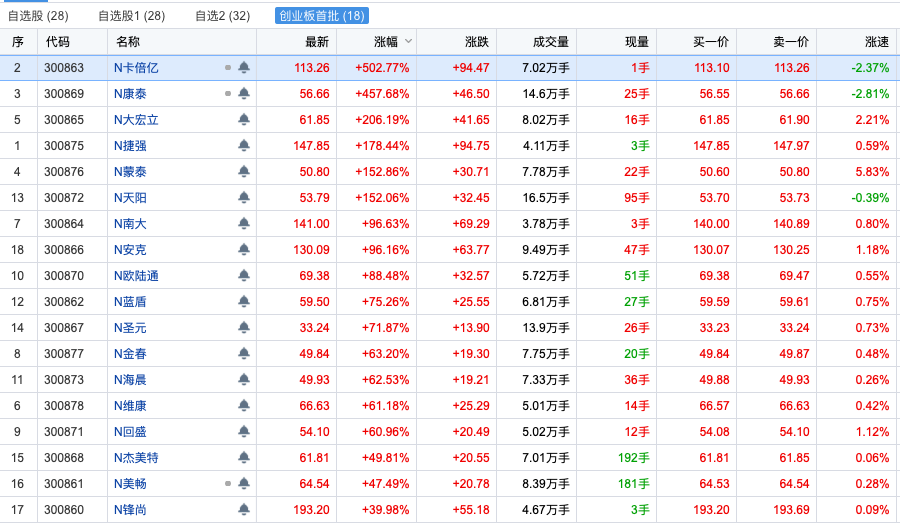The width and height of the screenshot is (900, 523).
Task: Select the row with code 300878
Action: (64, 406)
